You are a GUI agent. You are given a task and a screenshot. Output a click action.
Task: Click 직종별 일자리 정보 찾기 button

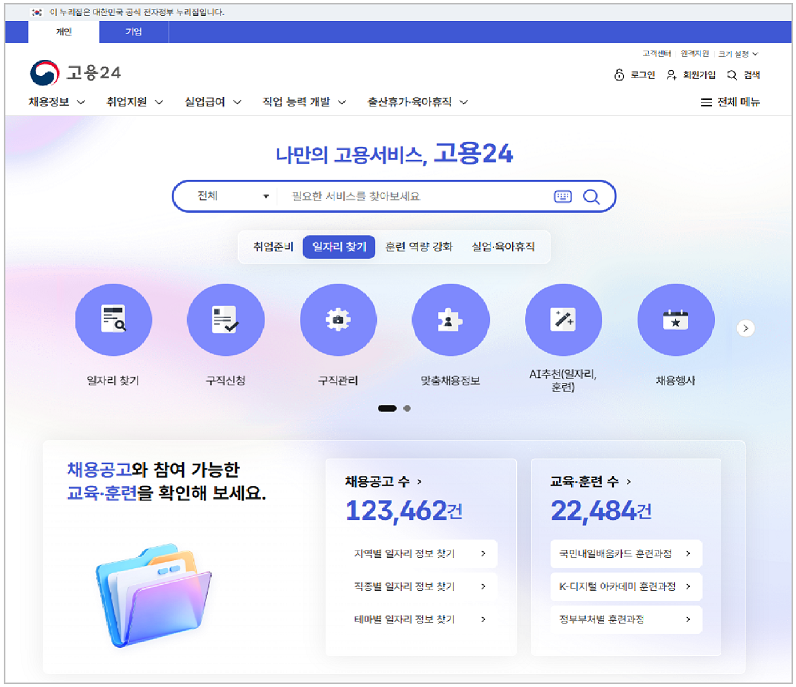(420, 586)
